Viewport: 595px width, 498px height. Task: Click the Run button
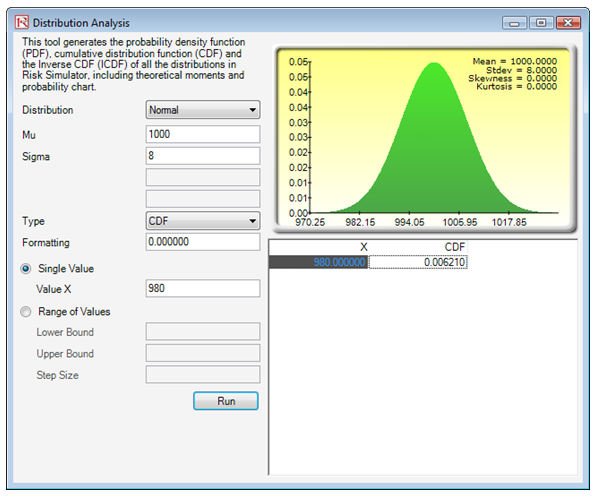[226, 401]
